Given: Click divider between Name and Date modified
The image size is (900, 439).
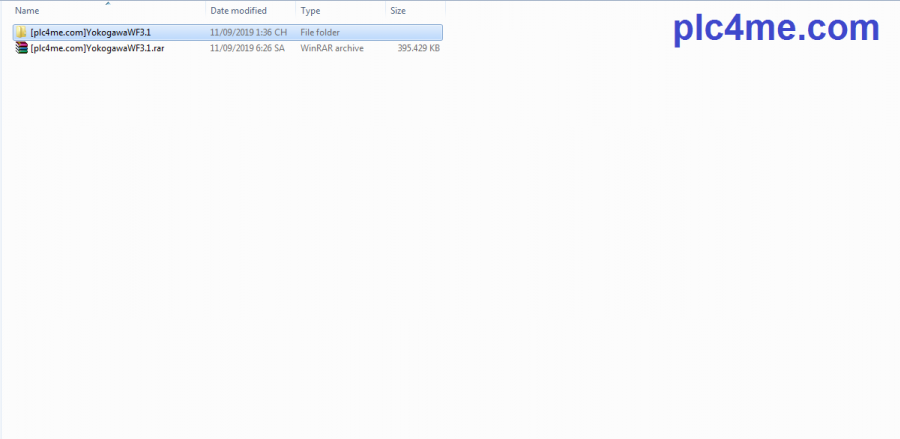Looking at the screenshot, I should [205, 11].
